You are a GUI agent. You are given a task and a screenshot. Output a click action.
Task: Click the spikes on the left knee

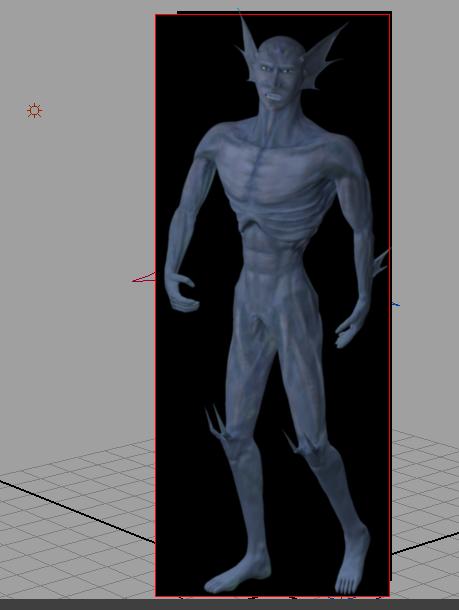click(216, 423)
